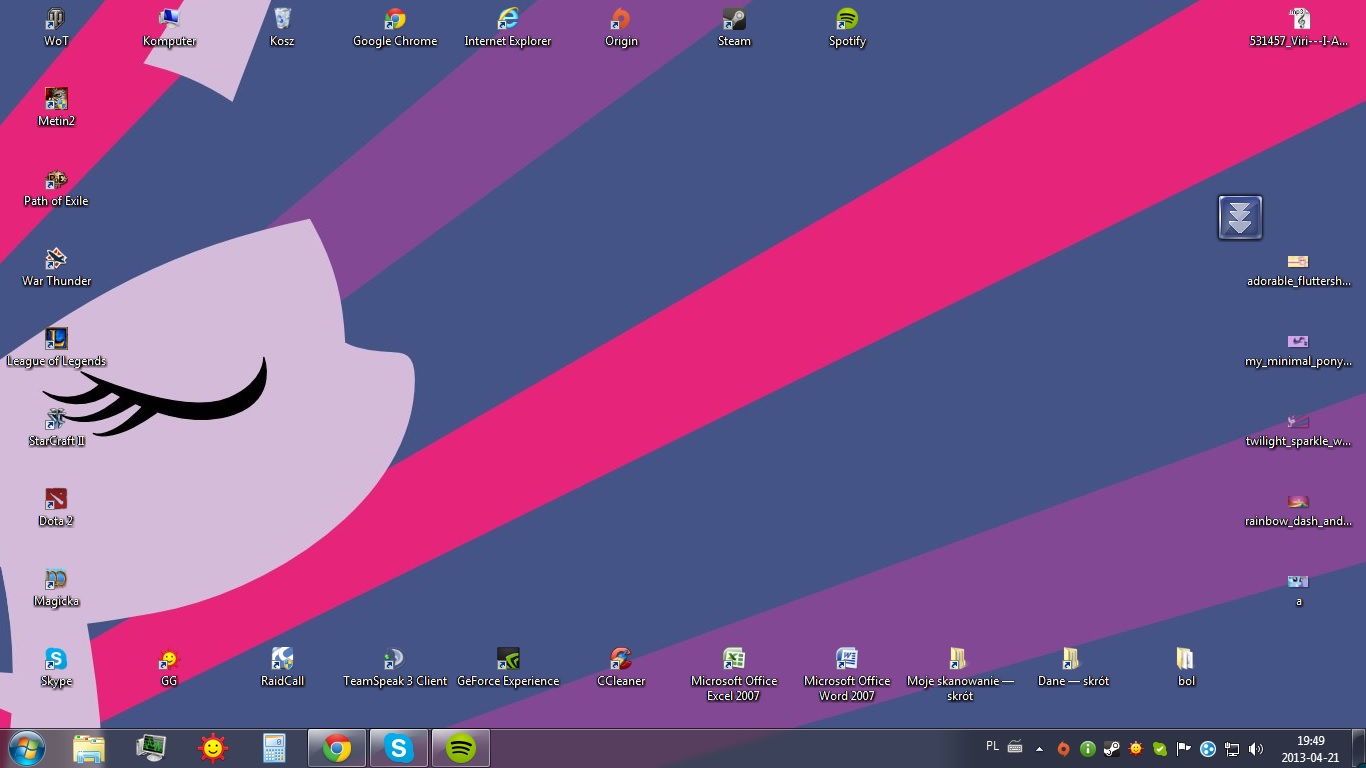Click the Origin icon in system tray

click(x=1063, y=748)
